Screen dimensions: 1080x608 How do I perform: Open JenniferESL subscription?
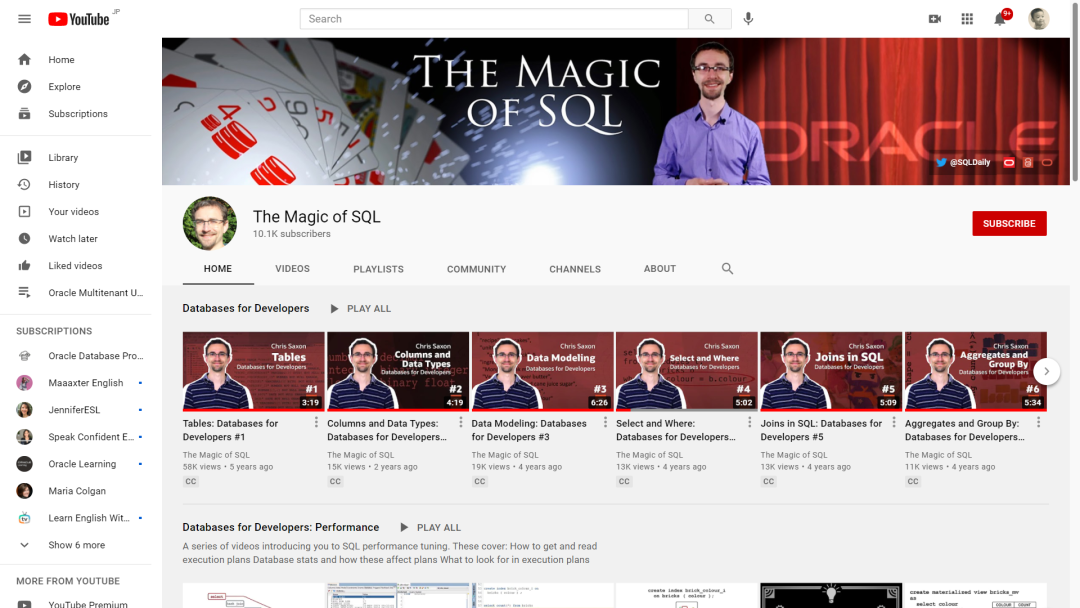tap(76, 410)
